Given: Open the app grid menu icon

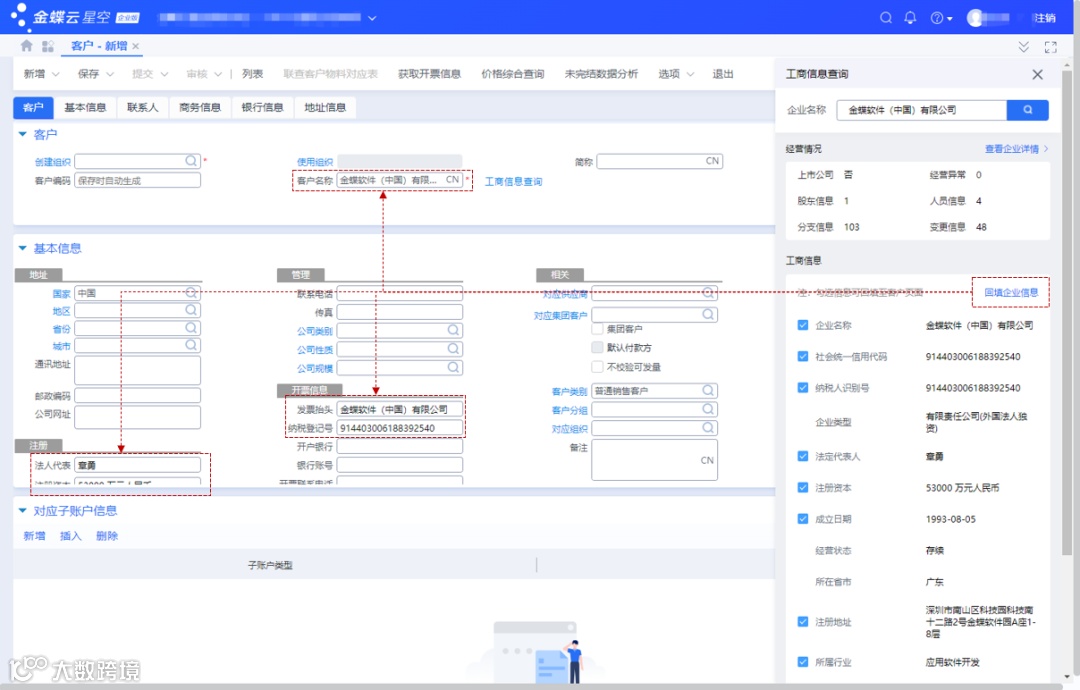Looking at the screenshot, I should click(48, 46).
